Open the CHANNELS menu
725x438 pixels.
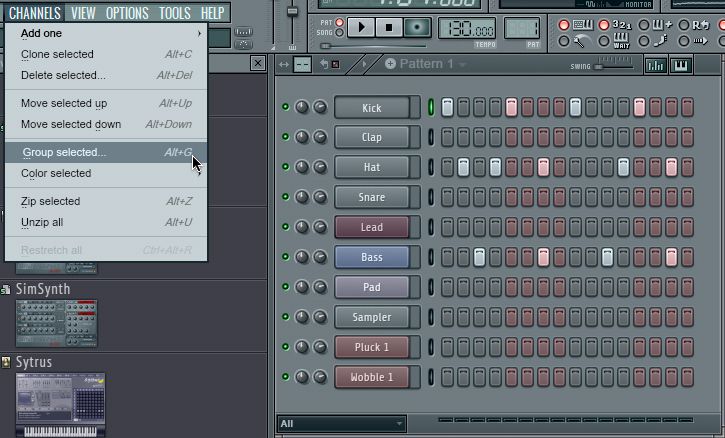35,13
